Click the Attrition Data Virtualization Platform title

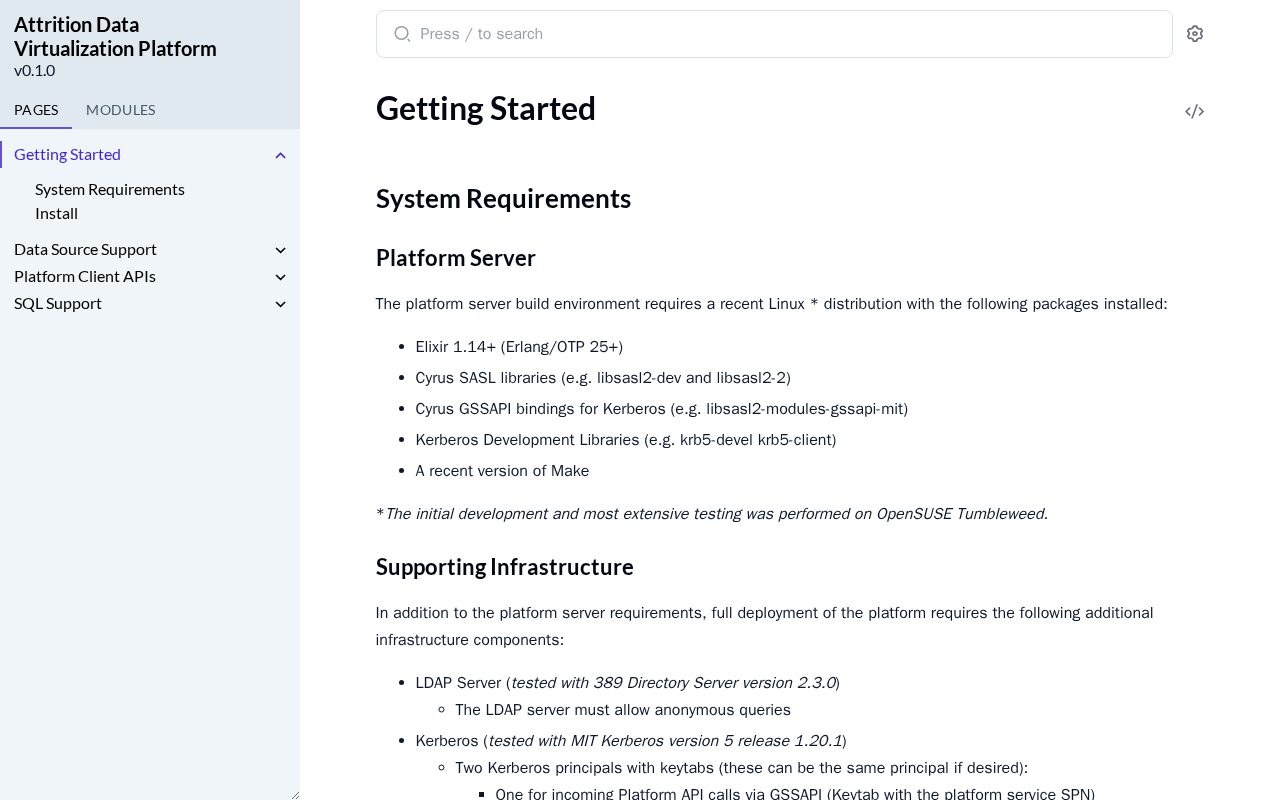click(x=115, y=37)
